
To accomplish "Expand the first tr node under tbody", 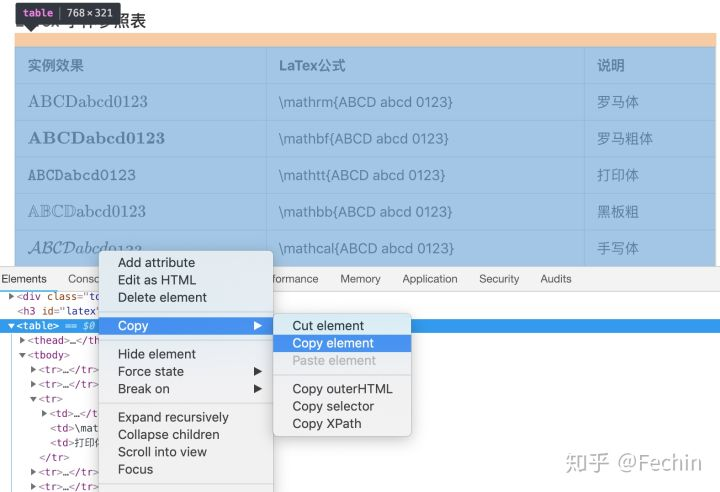I will click(33, 369).
